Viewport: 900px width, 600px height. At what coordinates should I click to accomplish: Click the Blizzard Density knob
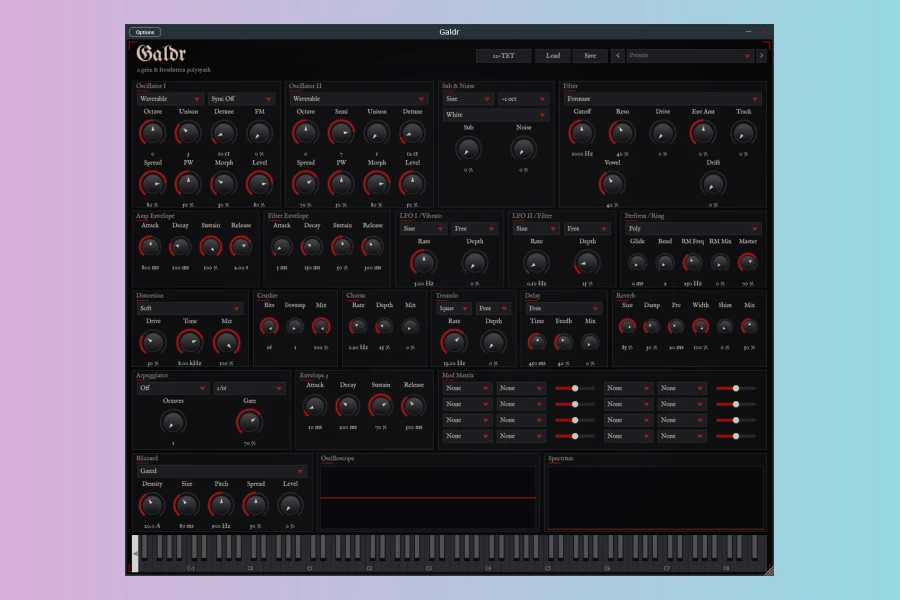[152, 505]
